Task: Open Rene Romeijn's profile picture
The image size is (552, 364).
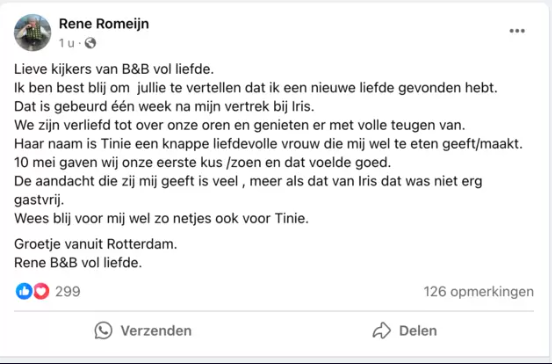Action: click(32, 32)
